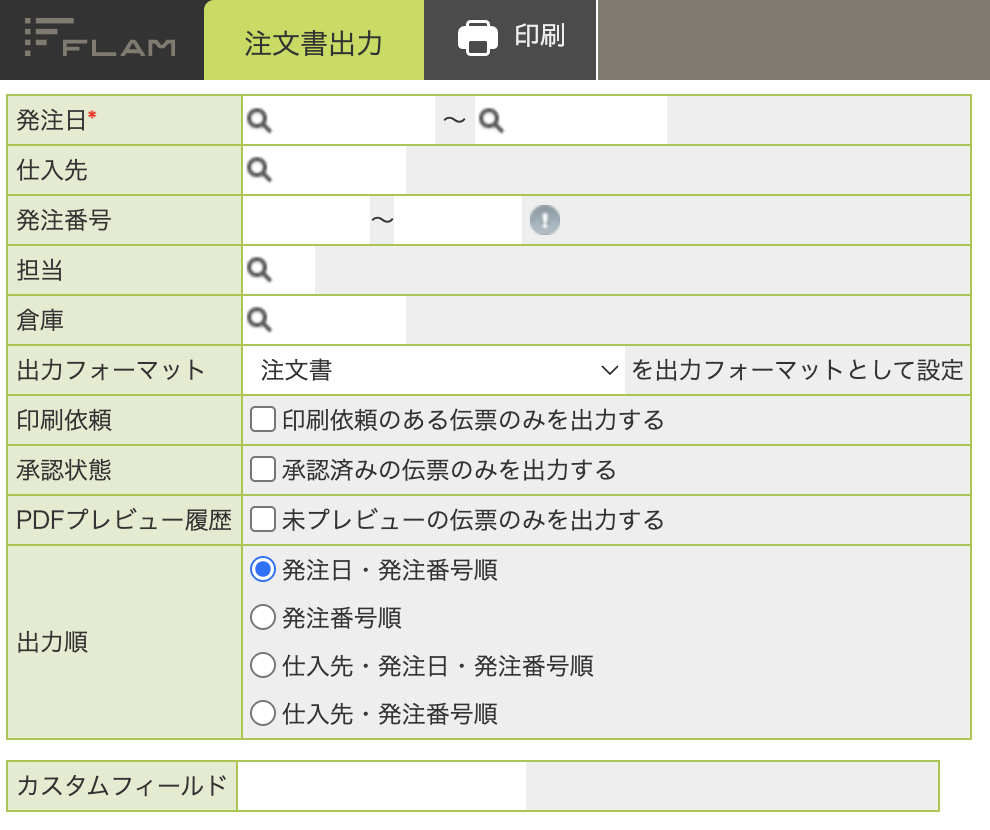Image resolution: width=990 pixels, height=830 pixels.
Task: Open search for 発注日 start date
Action: tap(259, 120)
